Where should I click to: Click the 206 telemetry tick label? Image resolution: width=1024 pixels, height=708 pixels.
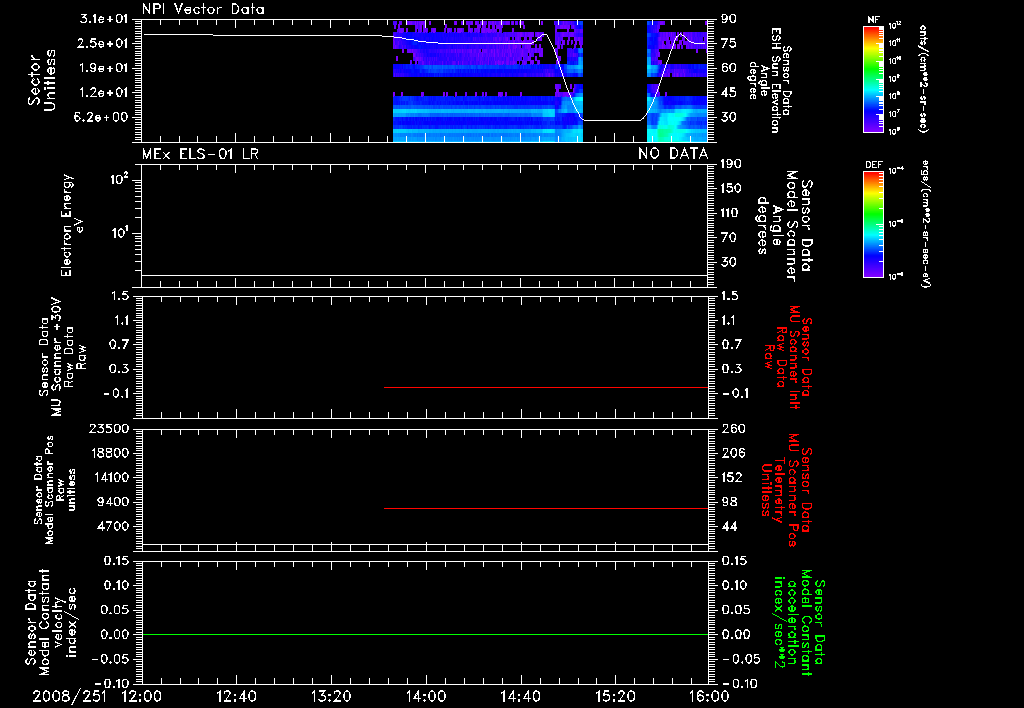tap(732, 453)
